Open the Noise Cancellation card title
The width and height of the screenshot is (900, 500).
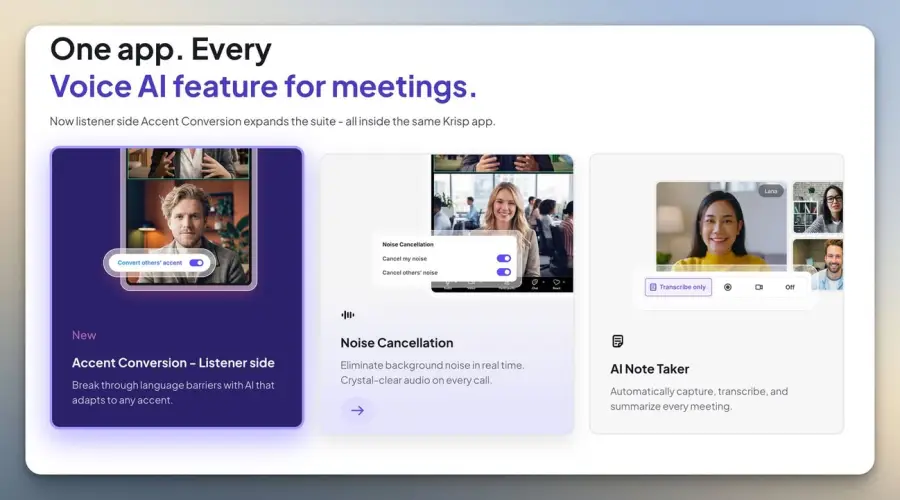coord(397,343)
